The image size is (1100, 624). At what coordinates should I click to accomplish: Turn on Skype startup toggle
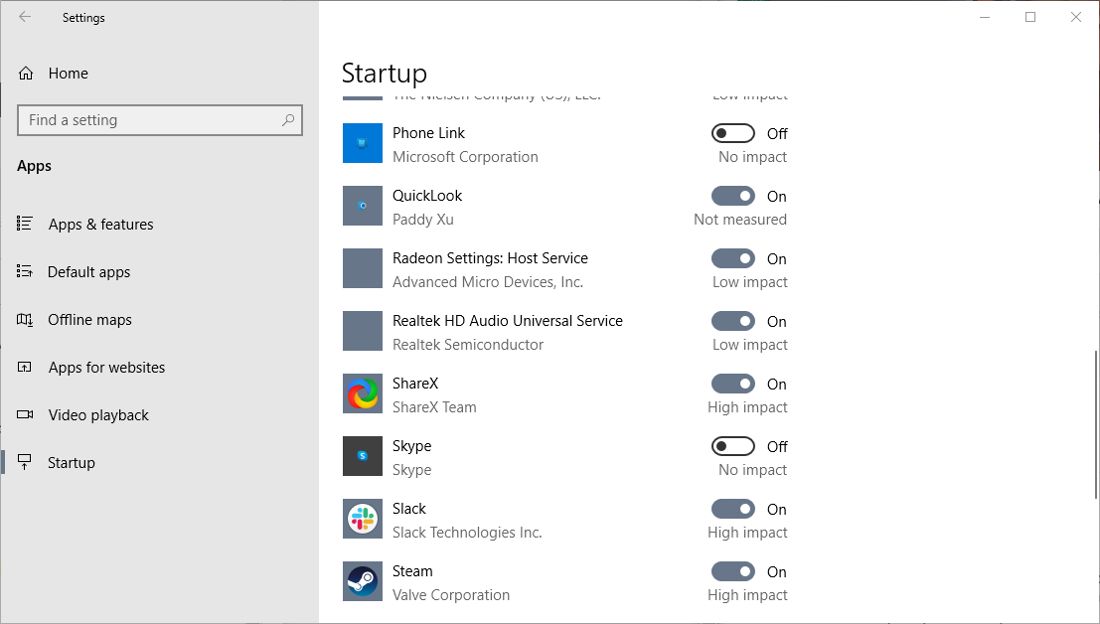pos(733,446)
